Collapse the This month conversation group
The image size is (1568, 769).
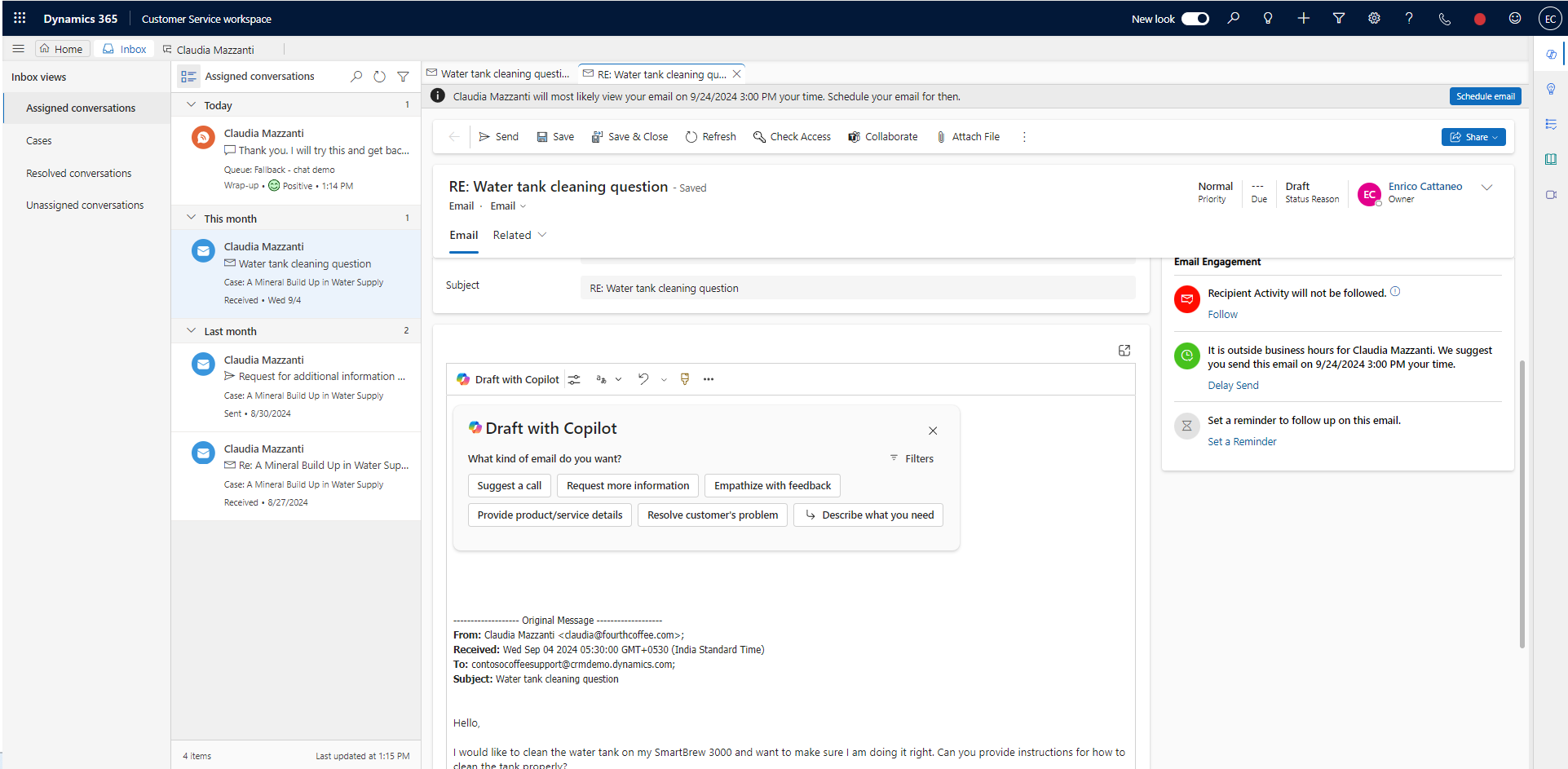[x=190, y=218]
